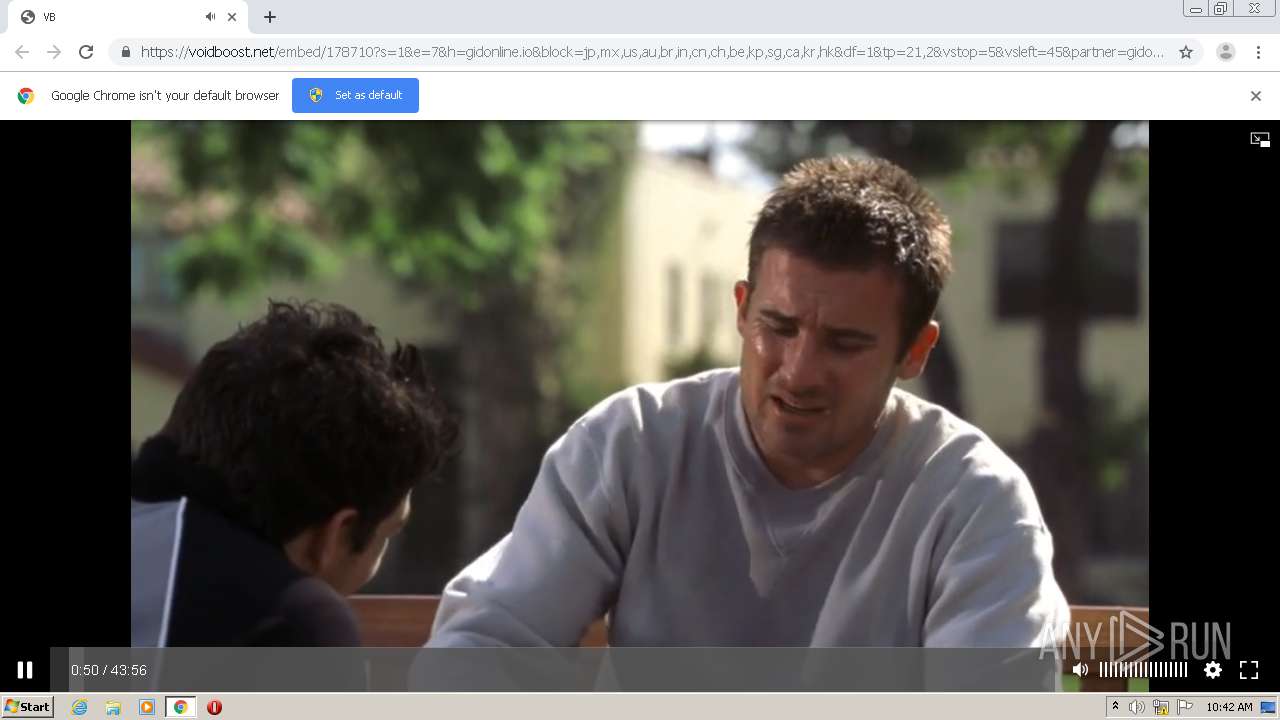
Task: Open Chrome three-dot menu
Action: (1259, 52)
